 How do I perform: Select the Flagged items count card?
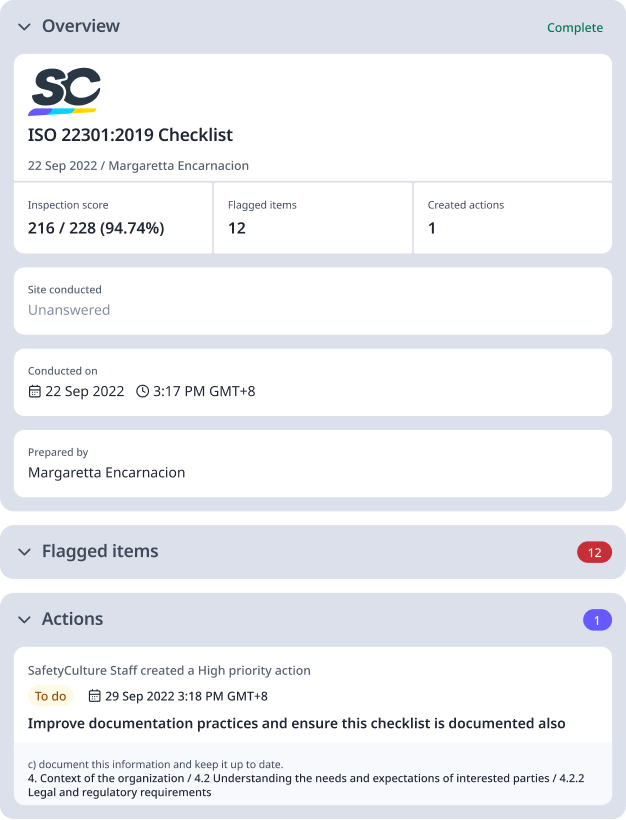(313, 218)
